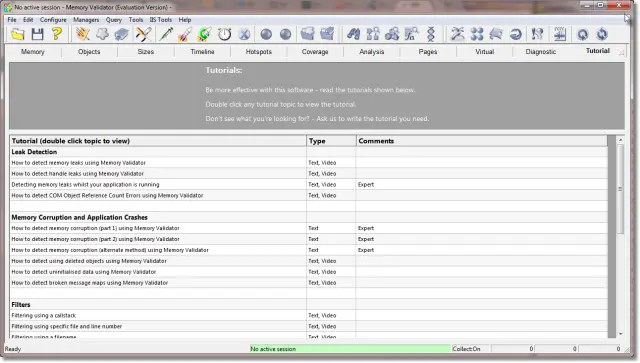The width and height of the screenshot is (640, 363).
Task: Save session using the floppy disk icon
Action: pyautogui.click(x=38, y=34)
